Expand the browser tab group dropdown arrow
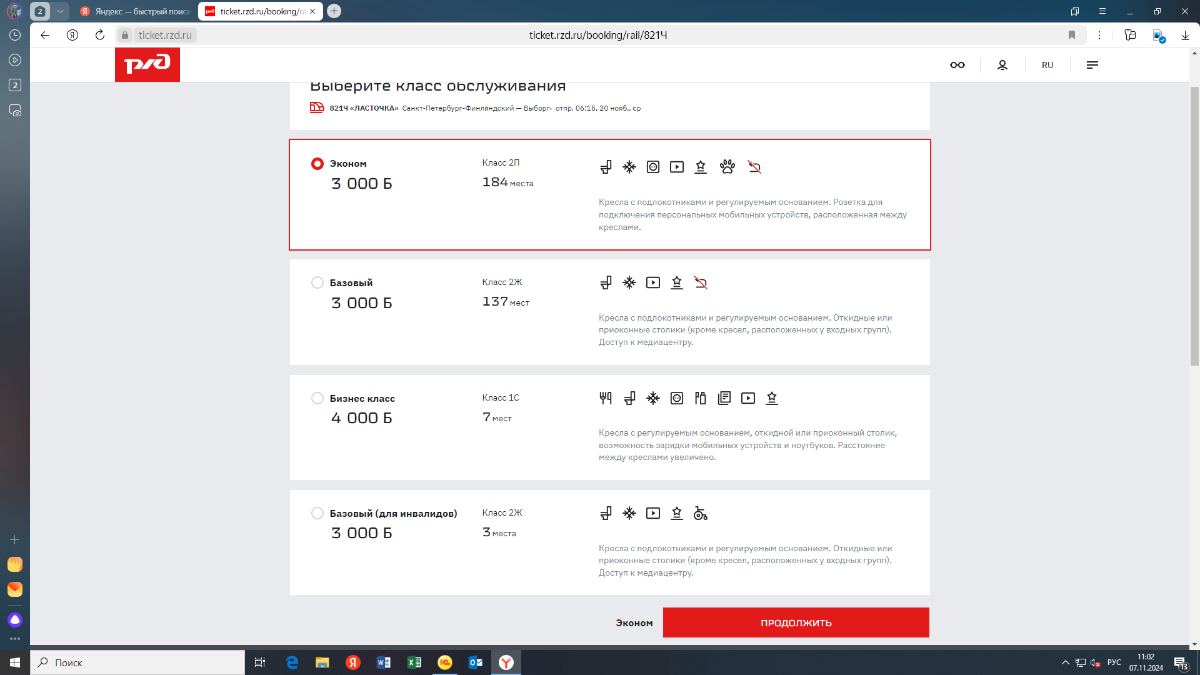The height and width of the screenshot is (675, 1200). [x=59, y=11]
